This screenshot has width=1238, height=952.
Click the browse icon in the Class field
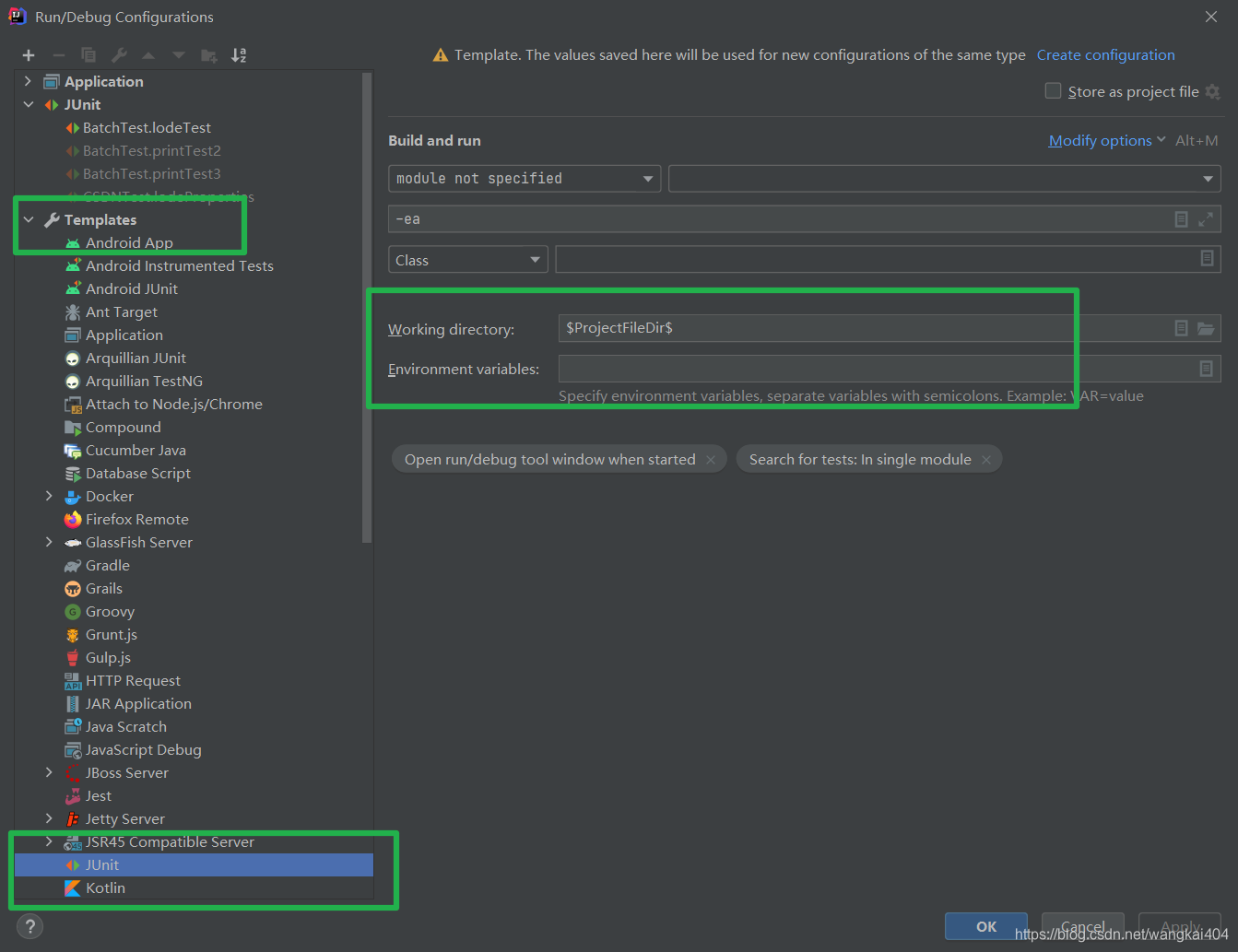[x=1207, y=259]
